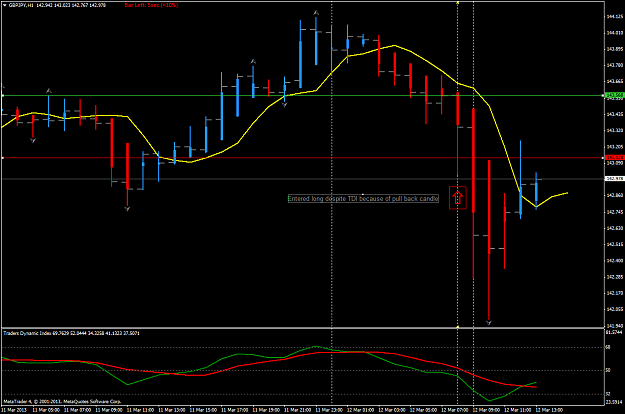Click price scale label 142.055

click(x=615, y=309)
